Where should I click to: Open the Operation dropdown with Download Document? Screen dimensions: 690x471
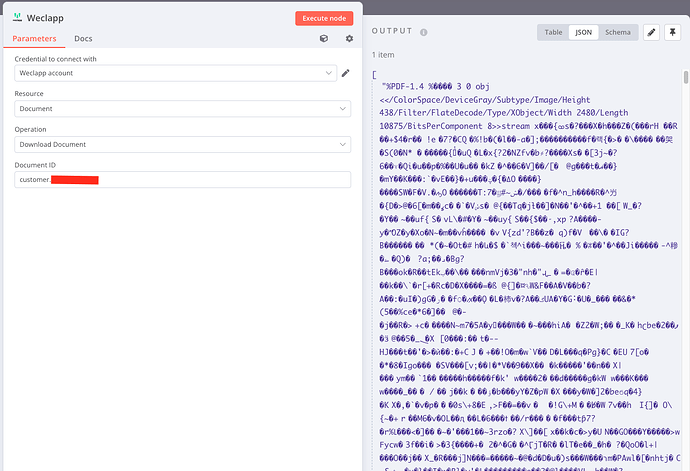point(183,144)
